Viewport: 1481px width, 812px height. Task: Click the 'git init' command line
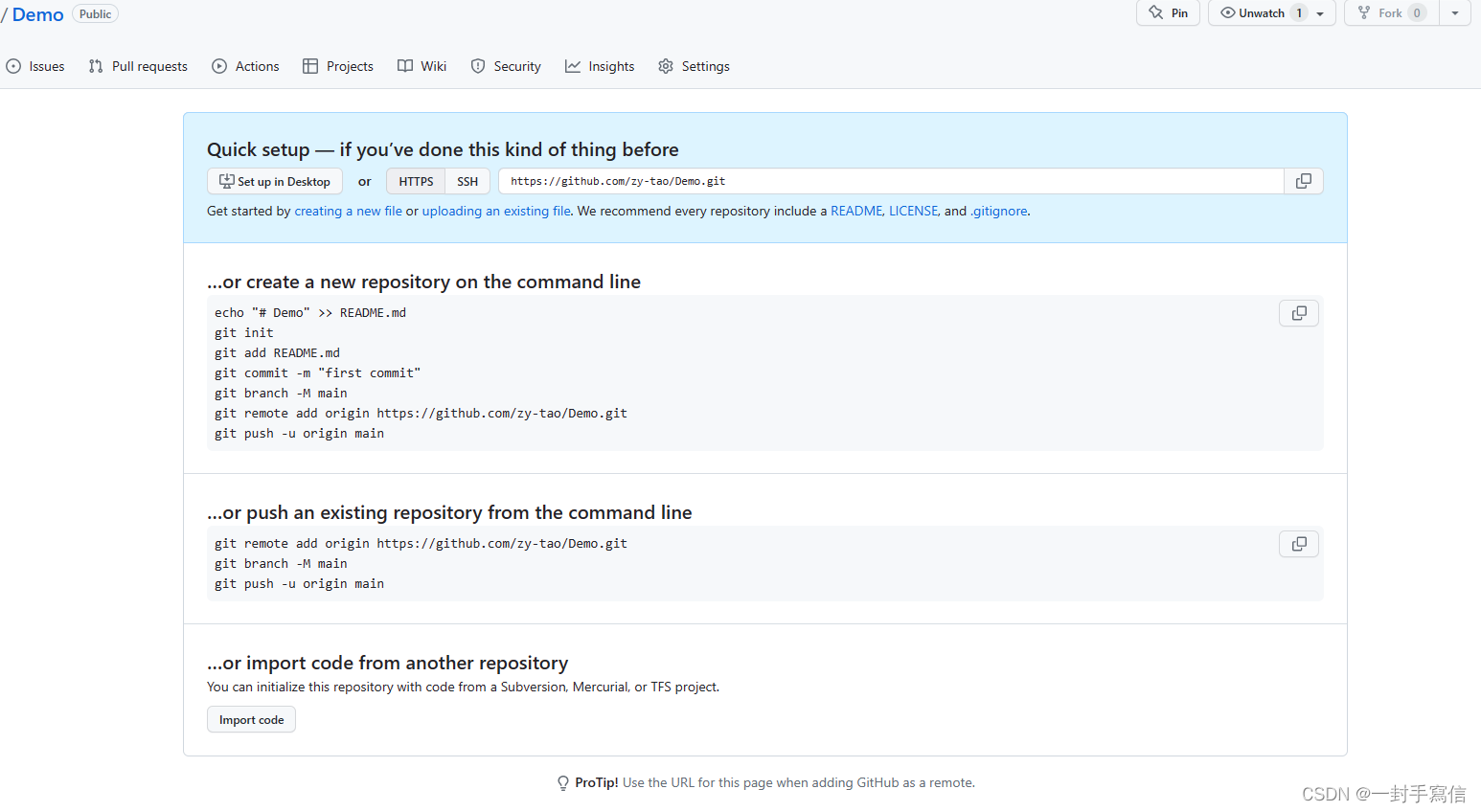pyautogui.click(x=244, y=332)
